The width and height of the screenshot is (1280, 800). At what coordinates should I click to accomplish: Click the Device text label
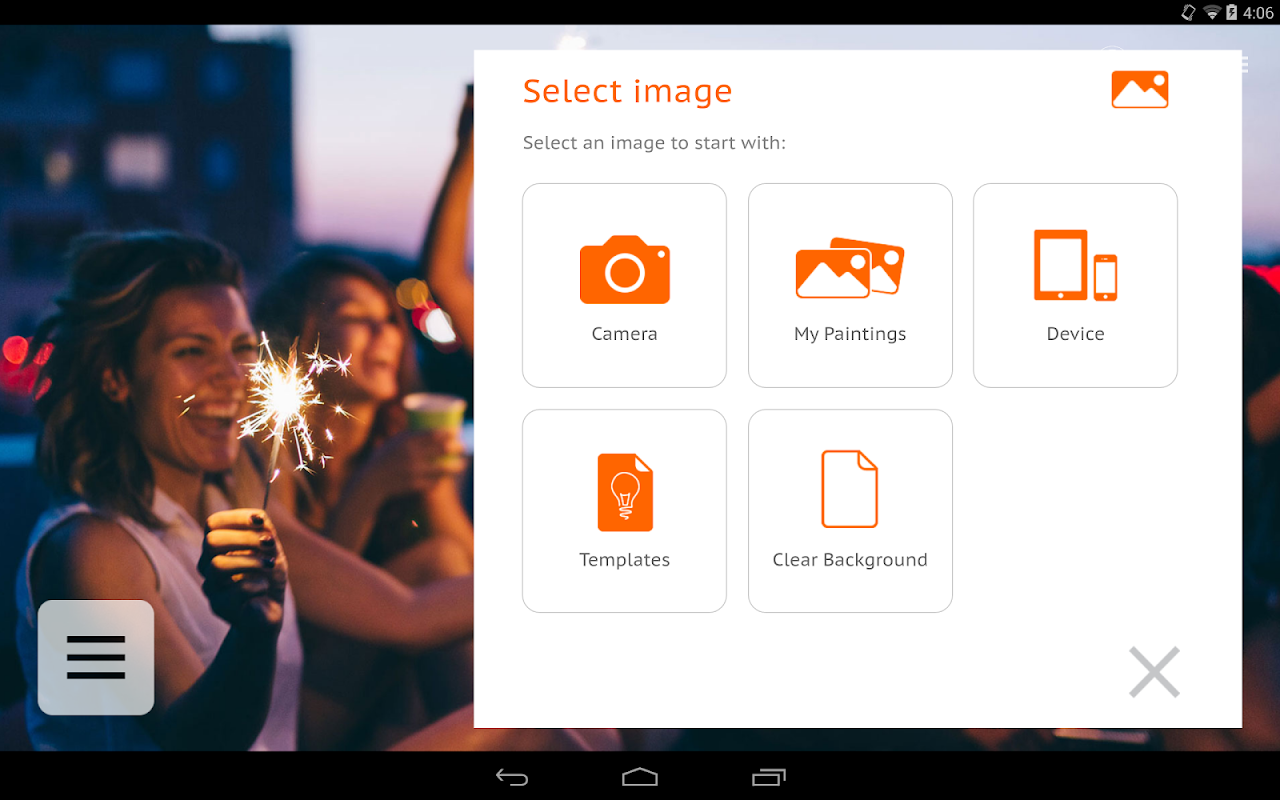coord(1075,334)
